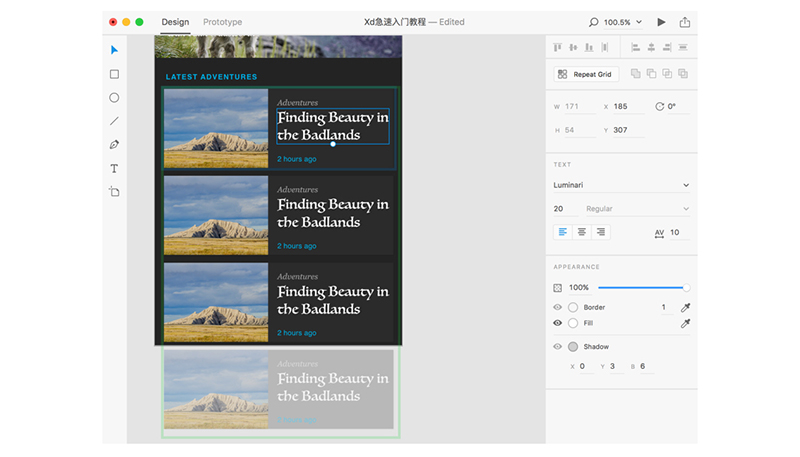800x457 pixels.
Task: Select the Rectangle tool
Action: [x=114, y=74]
